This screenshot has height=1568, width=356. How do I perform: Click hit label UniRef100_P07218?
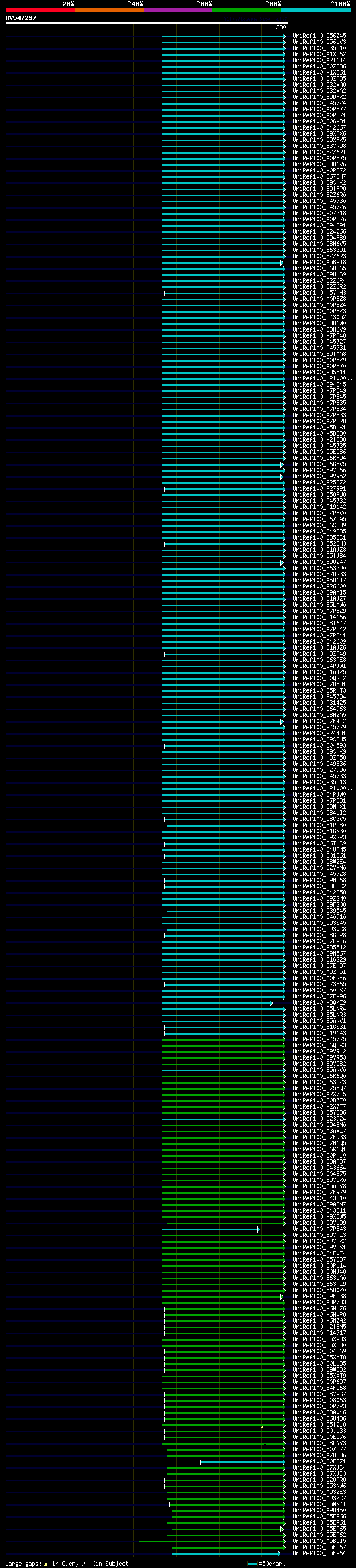(x=319, y=214)
